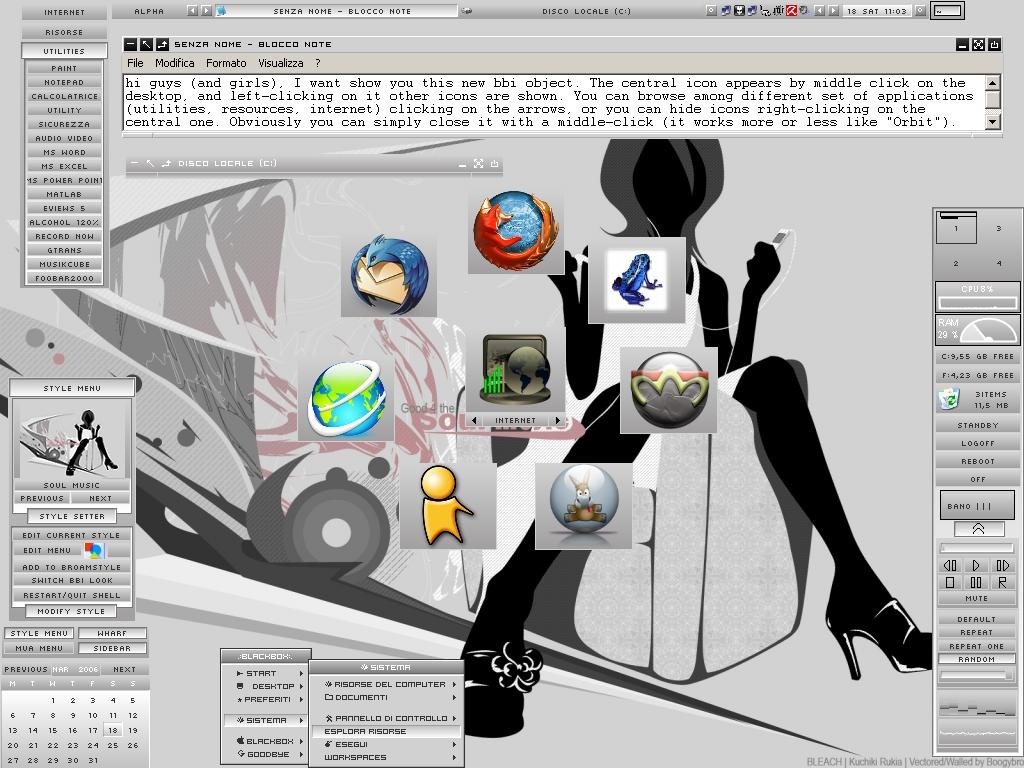Click the Standby button

pos(978,425)
